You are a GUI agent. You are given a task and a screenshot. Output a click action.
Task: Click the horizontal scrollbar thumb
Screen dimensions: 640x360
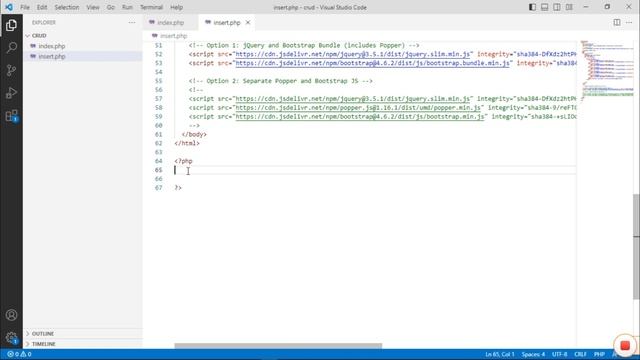(x=278, y=346)
